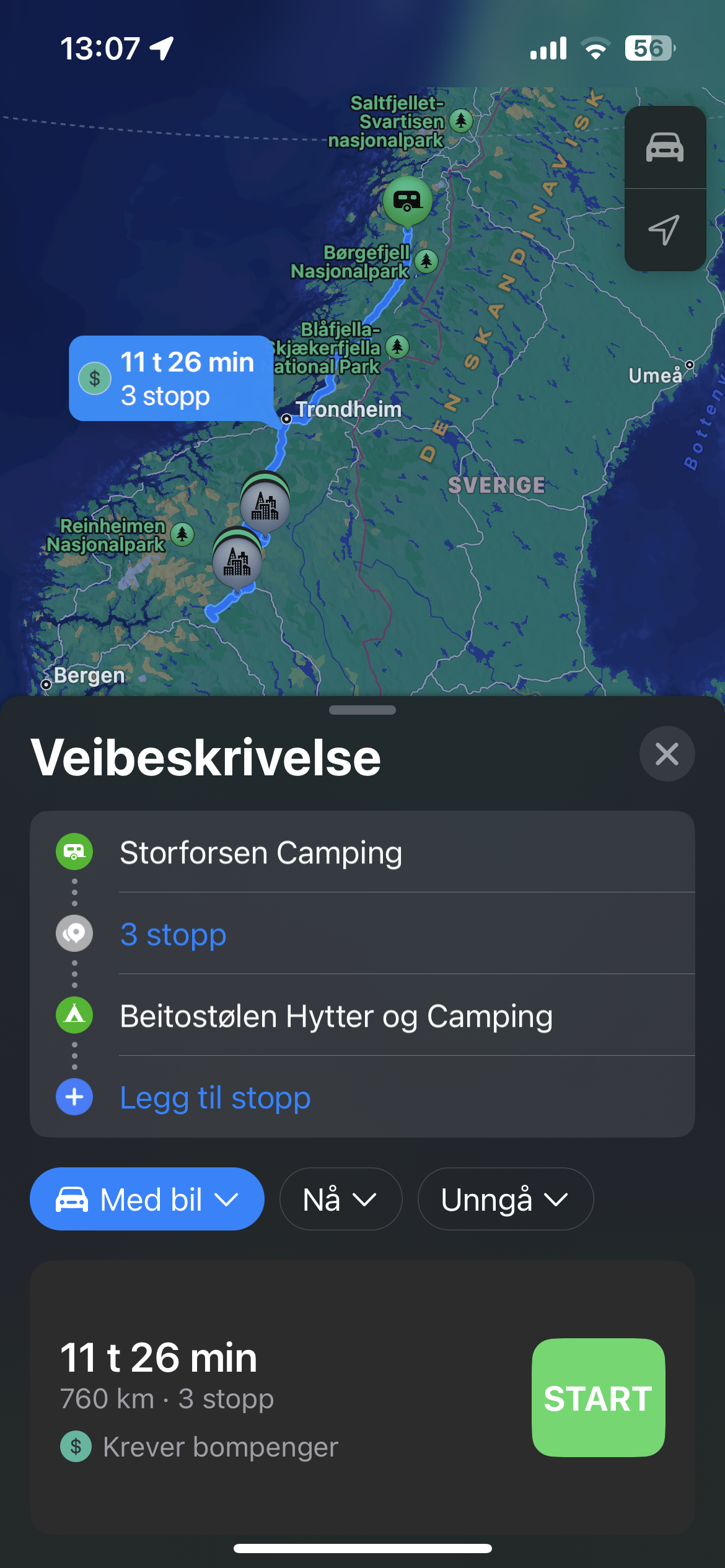725x1568 pixels.
Task: Tap the Krever bompenger toll dollar icon
Action: [x=76, y=1447]
